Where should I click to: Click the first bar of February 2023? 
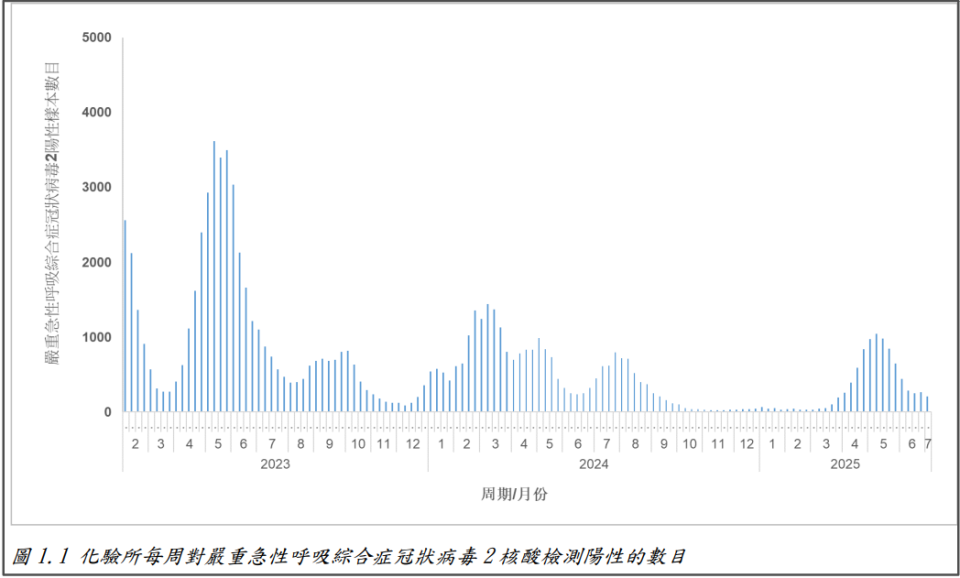click(125, 316)
